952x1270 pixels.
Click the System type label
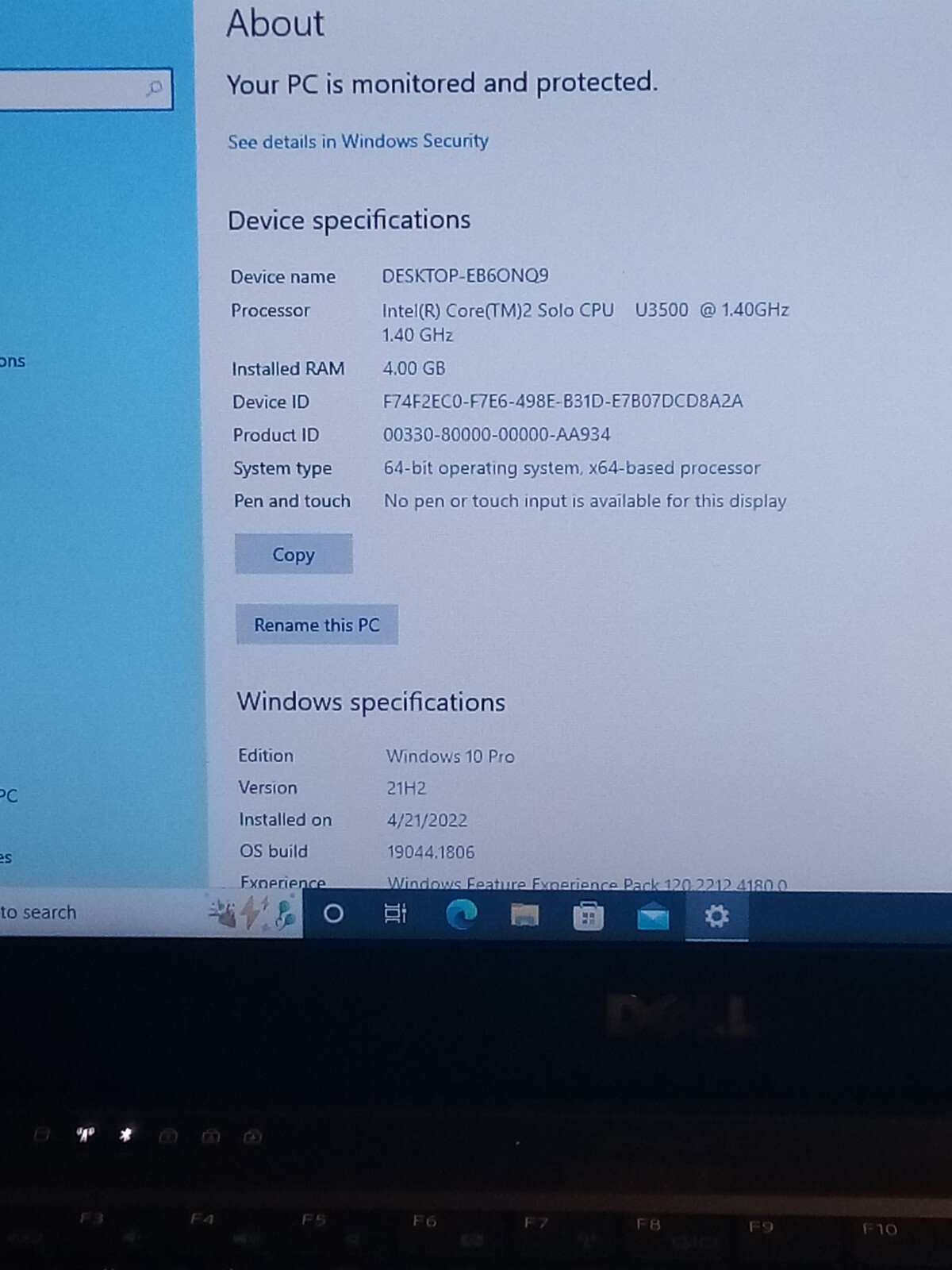click(x=282, y=468)
